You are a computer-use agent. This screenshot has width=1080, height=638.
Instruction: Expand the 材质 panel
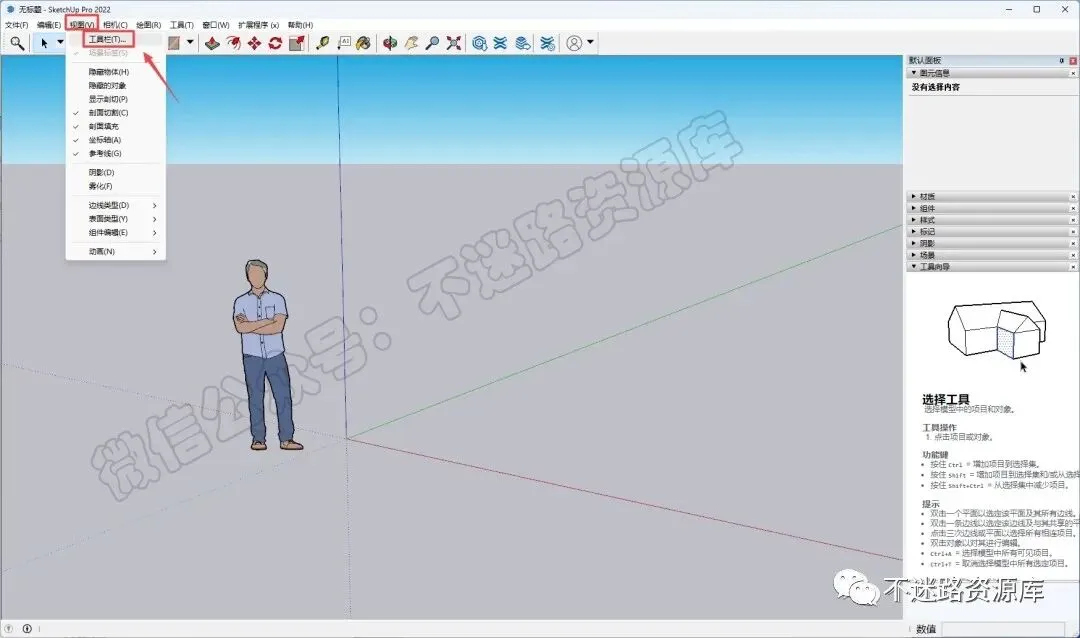tap(914, 196)
